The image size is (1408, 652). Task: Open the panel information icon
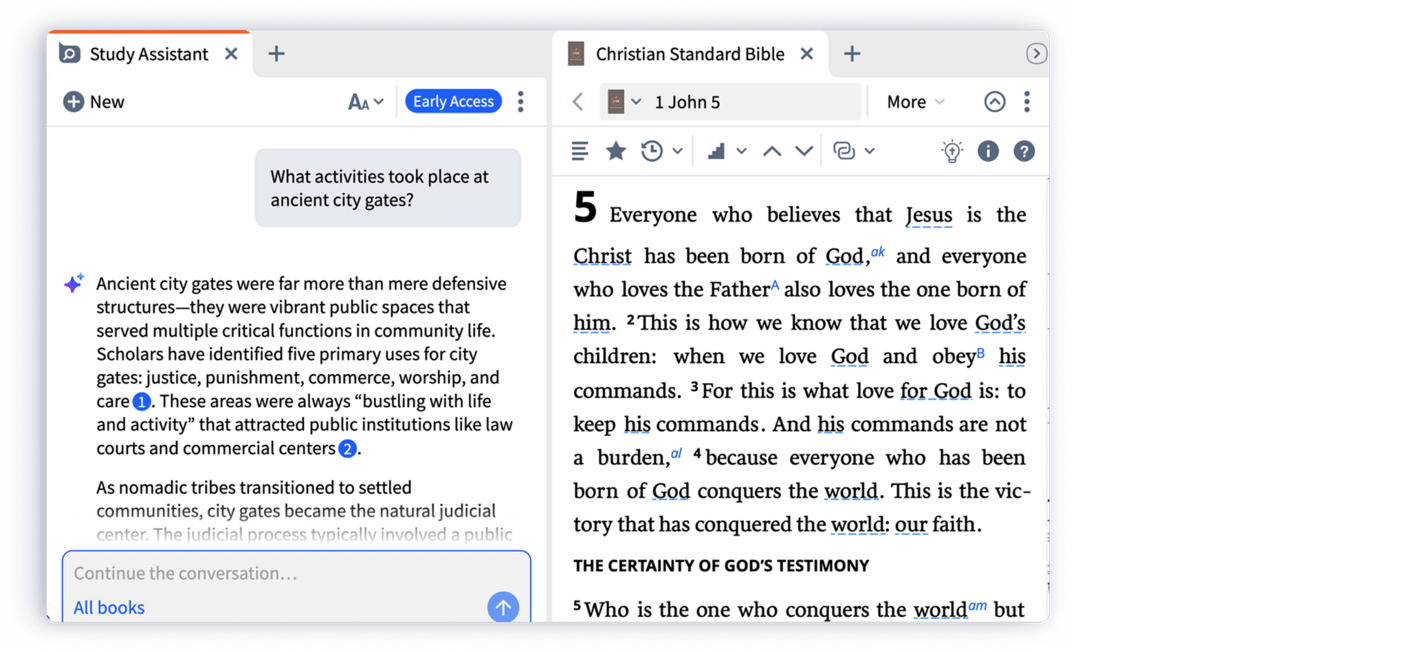988,150
